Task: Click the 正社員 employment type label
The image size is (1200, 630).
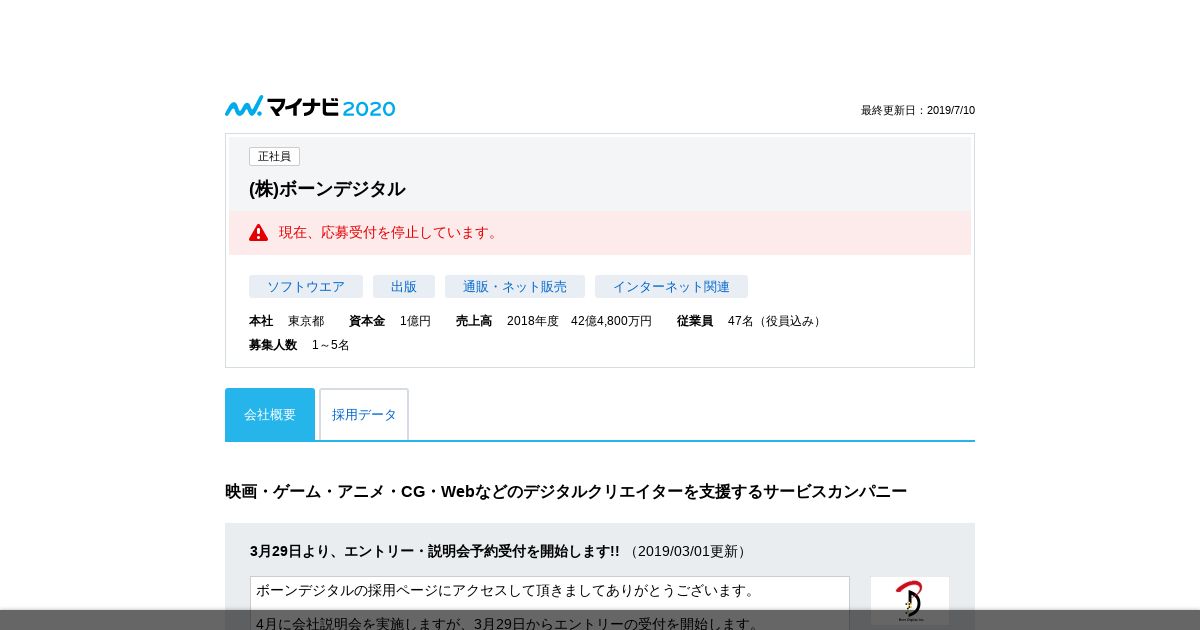Action: (x=274, y=157)
